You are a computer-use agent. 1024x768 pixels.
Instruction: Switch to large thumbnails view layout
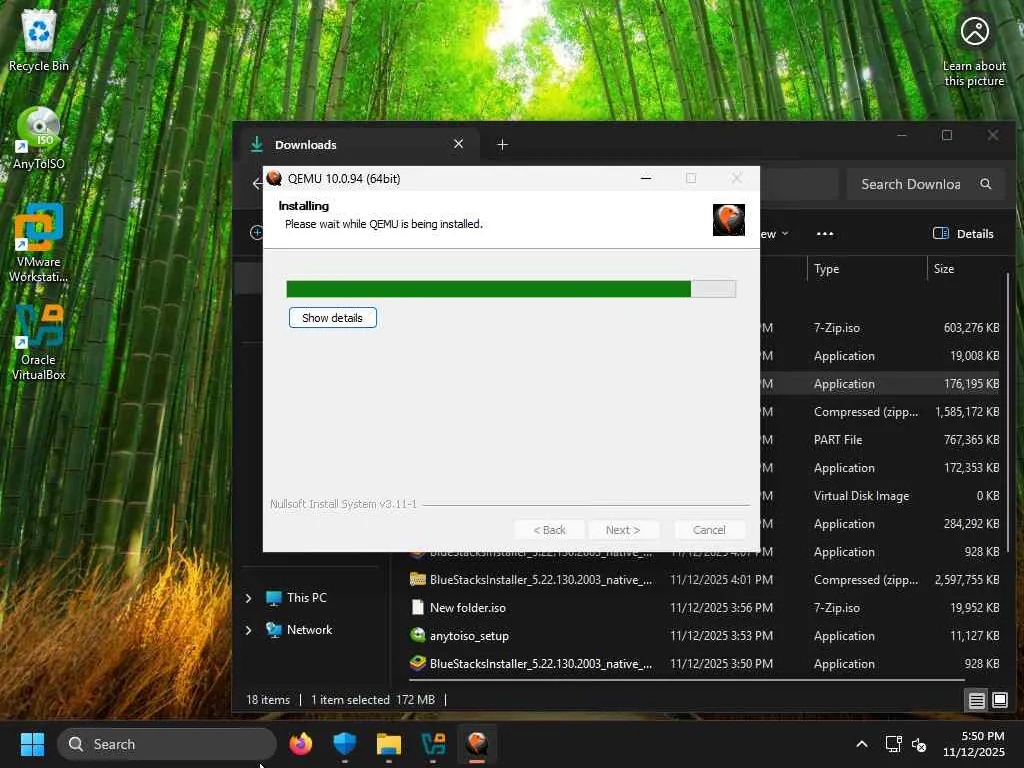tap(999, 701)
